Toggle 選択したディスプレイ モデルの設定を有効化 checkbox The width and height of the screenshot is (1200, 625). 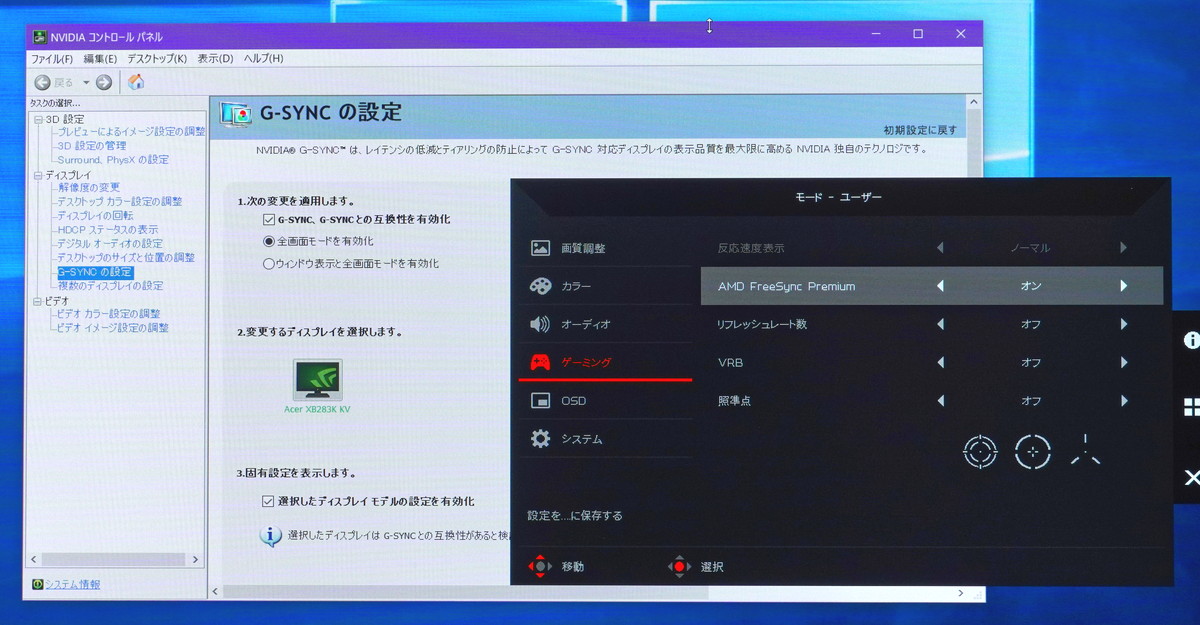pyautogui.click(x=268, y=501)
